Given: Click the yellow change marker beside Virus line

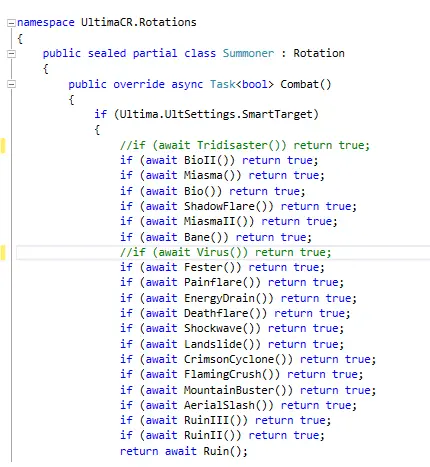Looking at the screenshot, I should [x=3, y=252].
